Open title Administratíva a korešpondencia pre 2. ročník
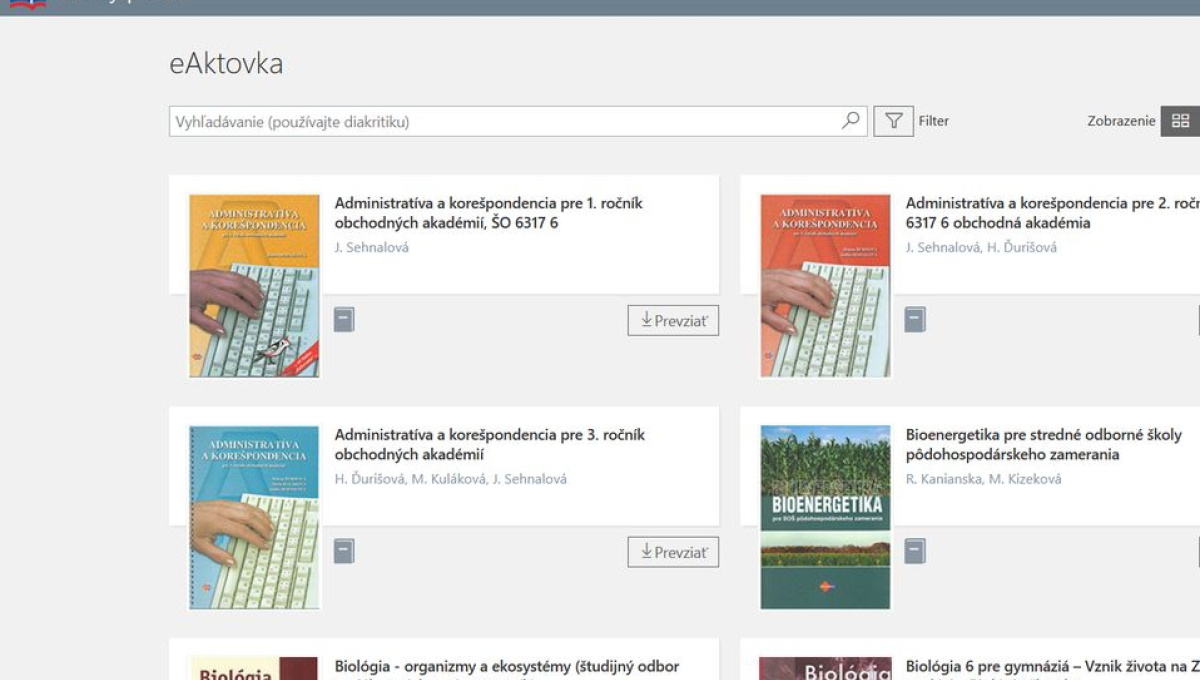This screenshot has height=680, width=1200. pos(1052,213)
